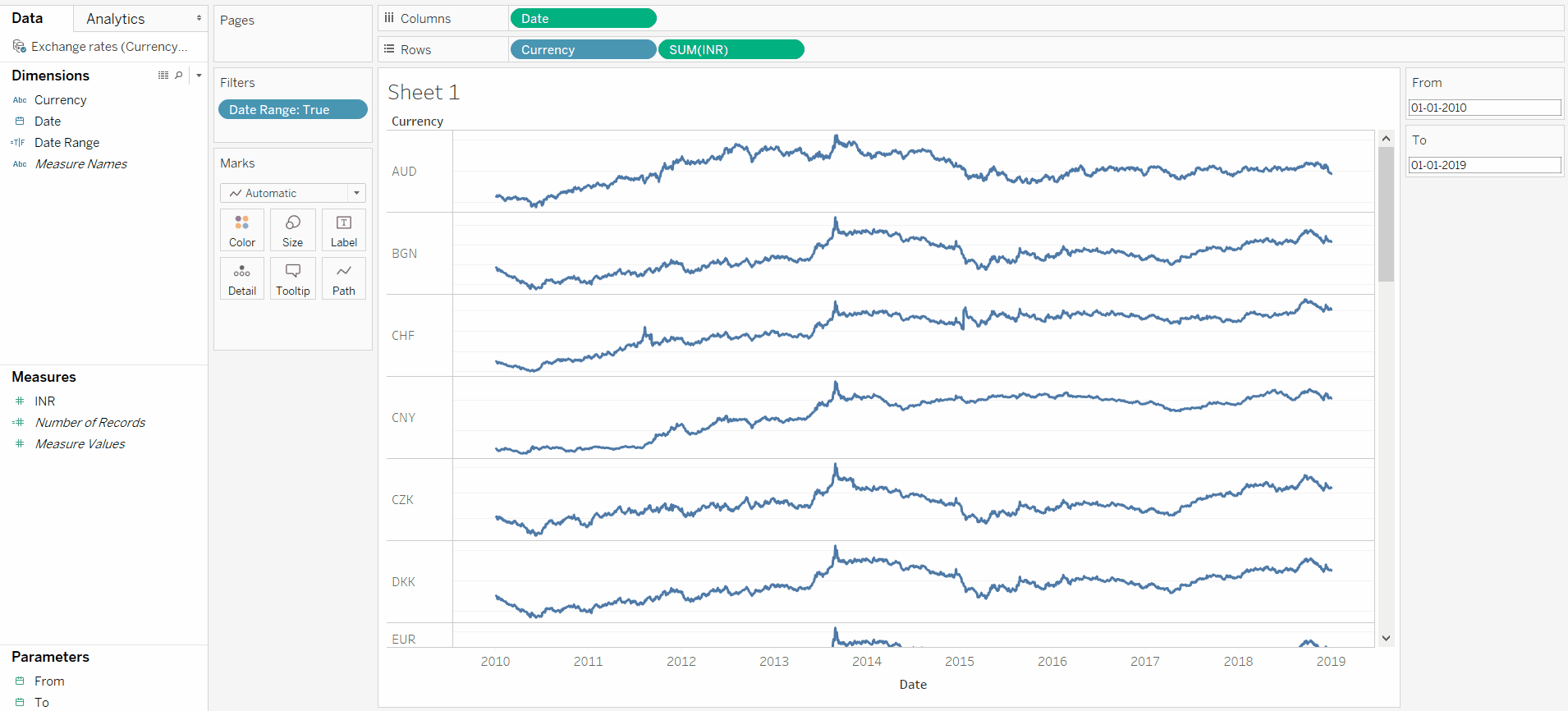Click the Columns shelf label
1568x711 pixels.
[x=425, y=18]
